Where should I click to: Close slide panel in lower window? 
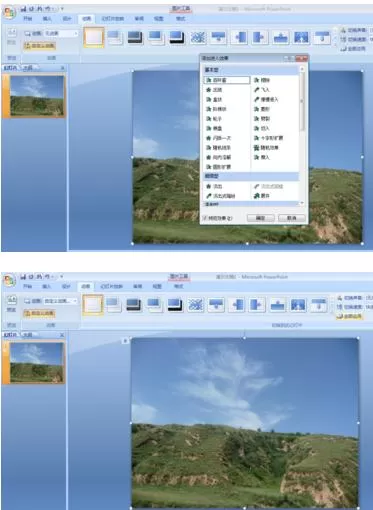pos(62,335)
